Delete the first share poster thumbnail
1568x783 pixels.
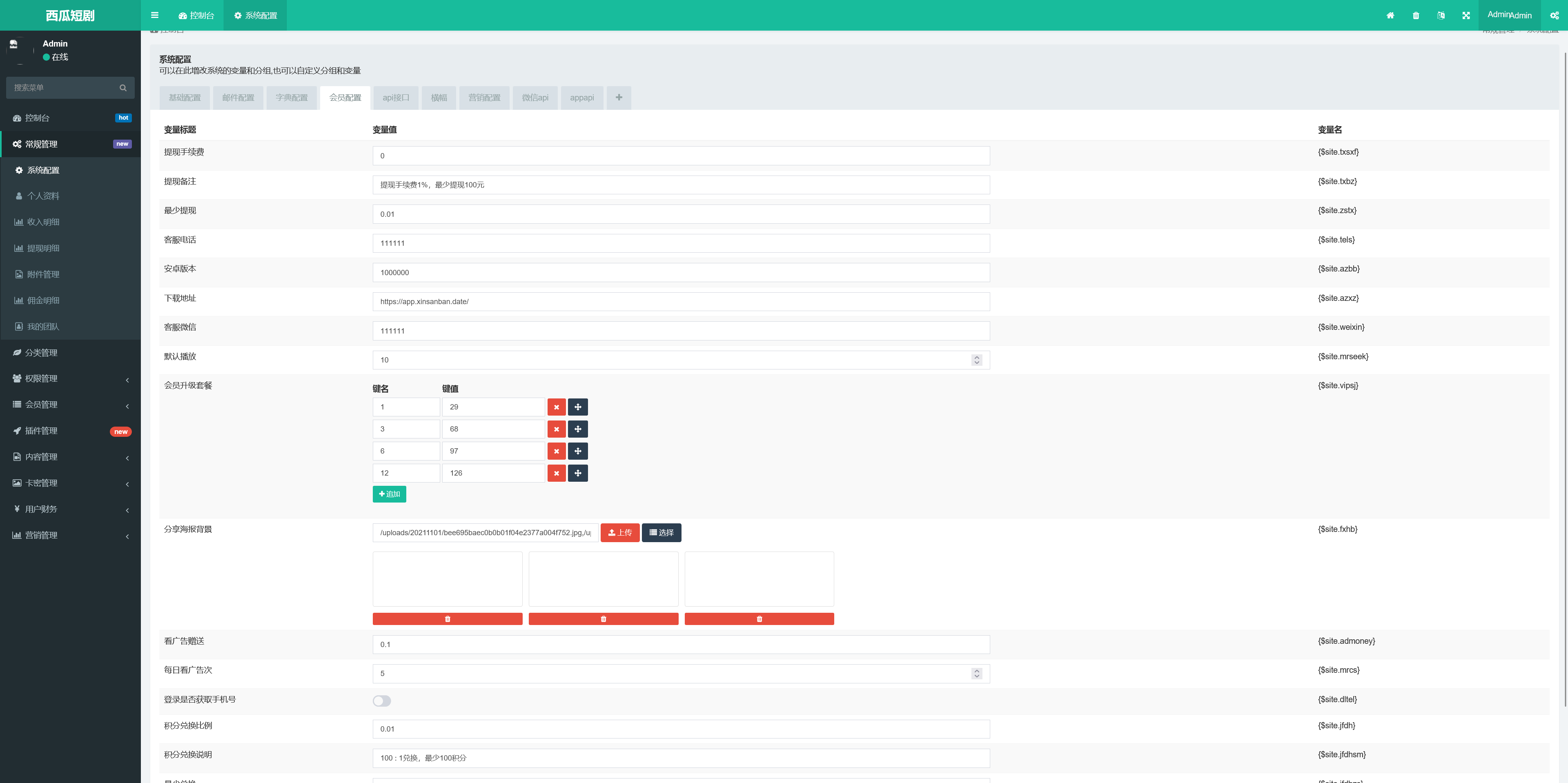447,619
